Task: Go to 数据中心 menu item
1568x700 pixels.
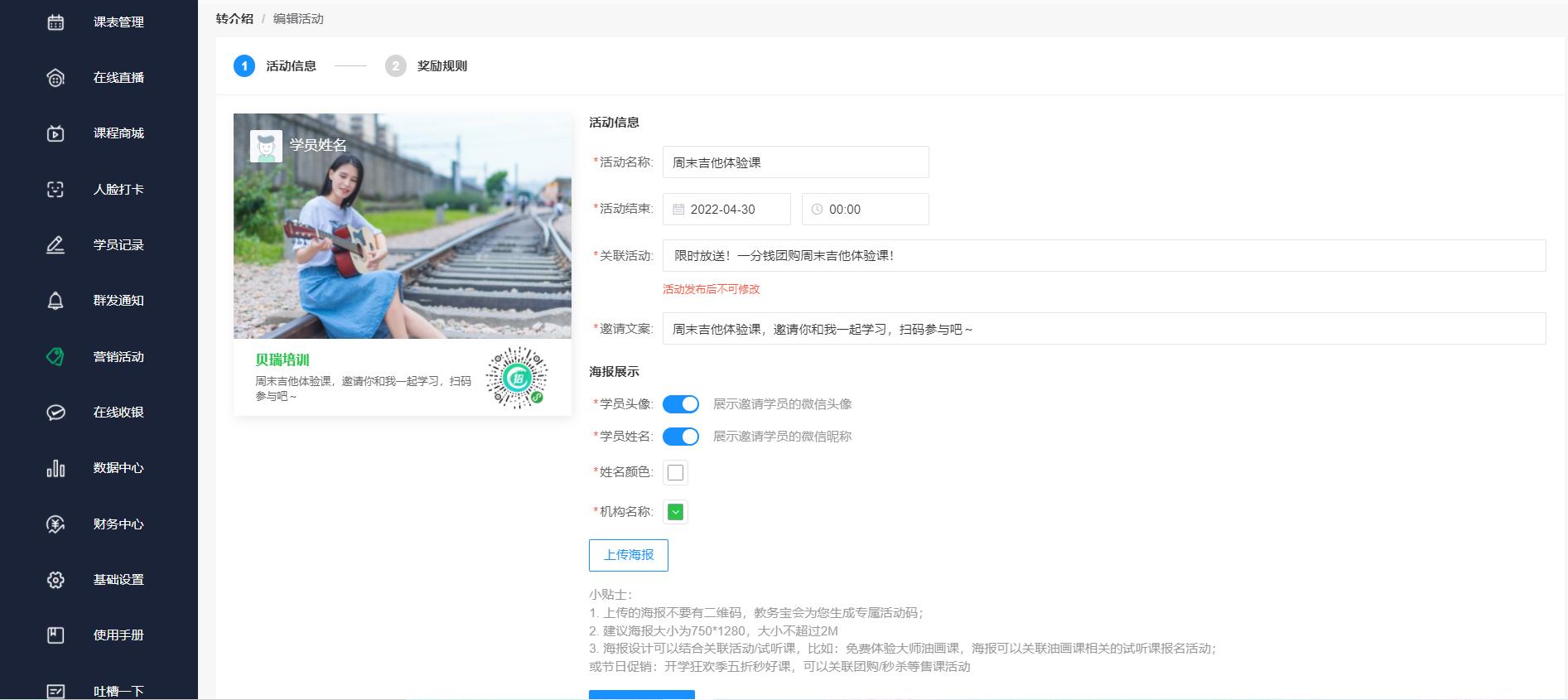Action: point(118,468)
